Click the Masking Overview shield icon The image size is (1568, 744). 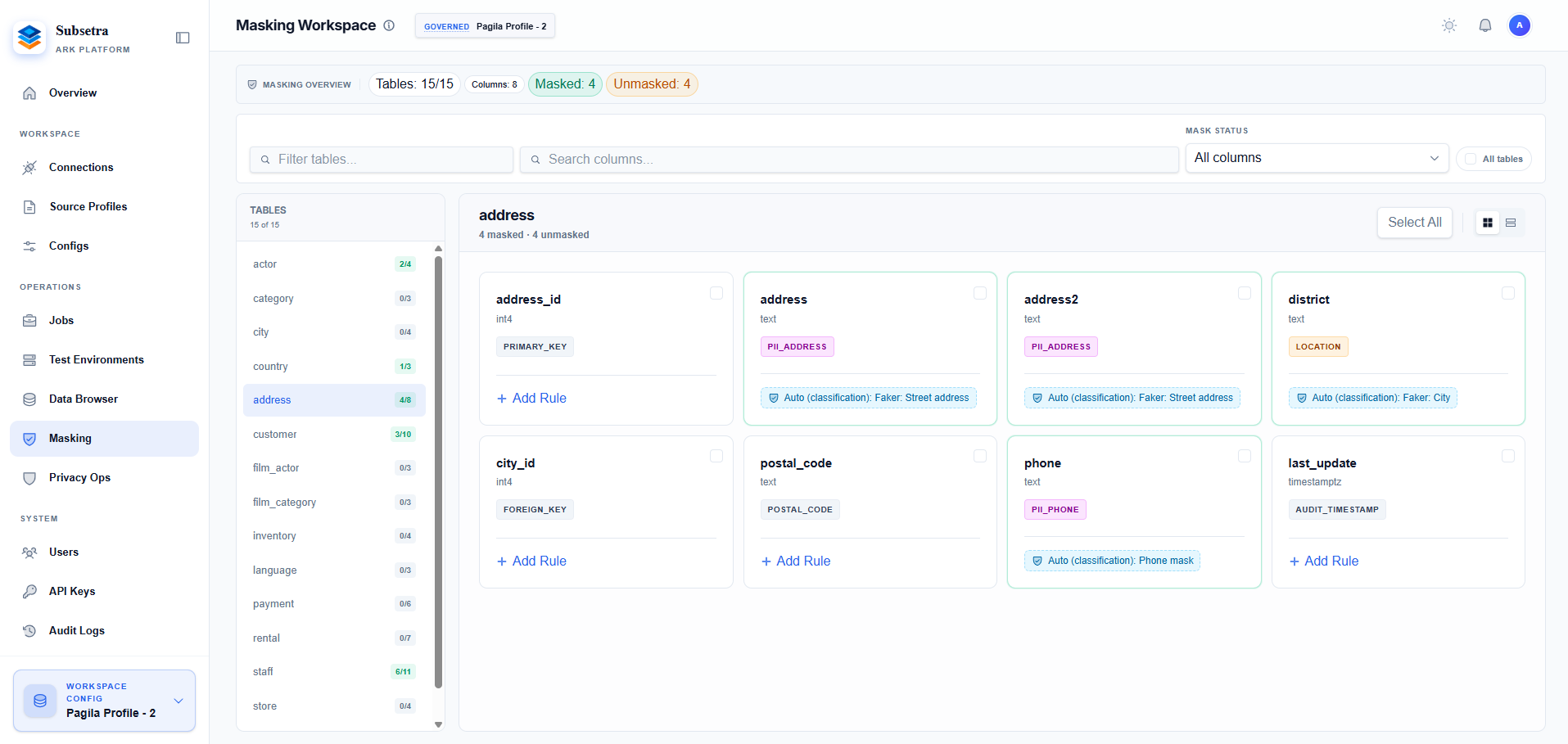[252, 84]
